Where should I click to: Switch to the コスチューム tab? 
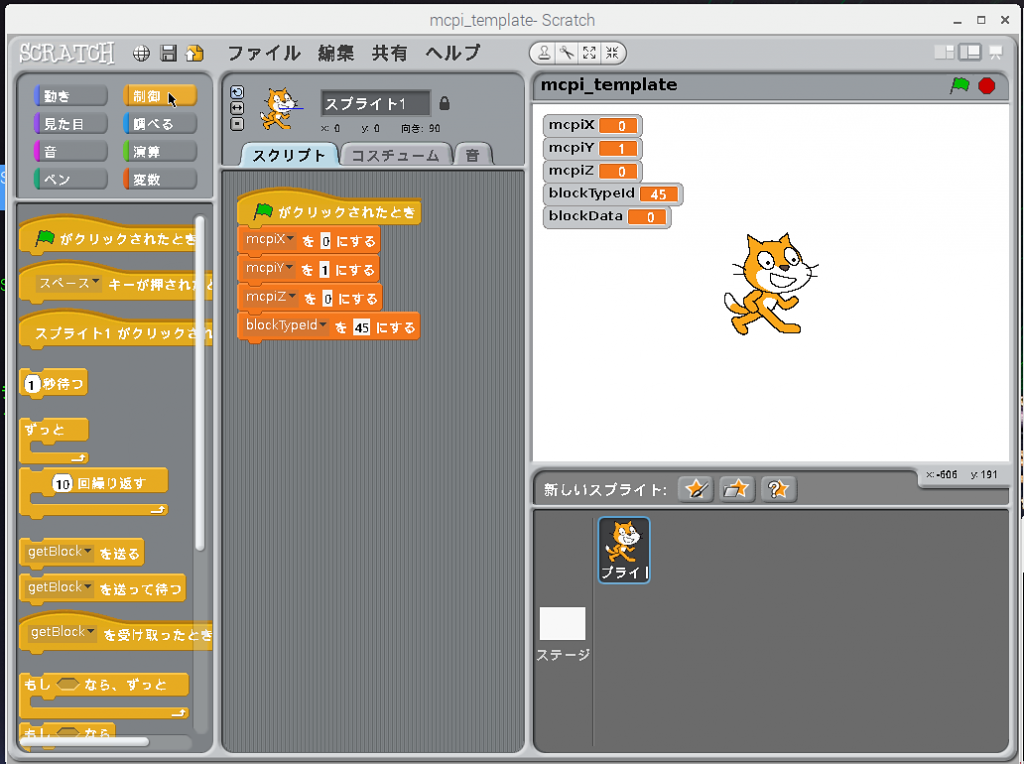tap(396, 155)
